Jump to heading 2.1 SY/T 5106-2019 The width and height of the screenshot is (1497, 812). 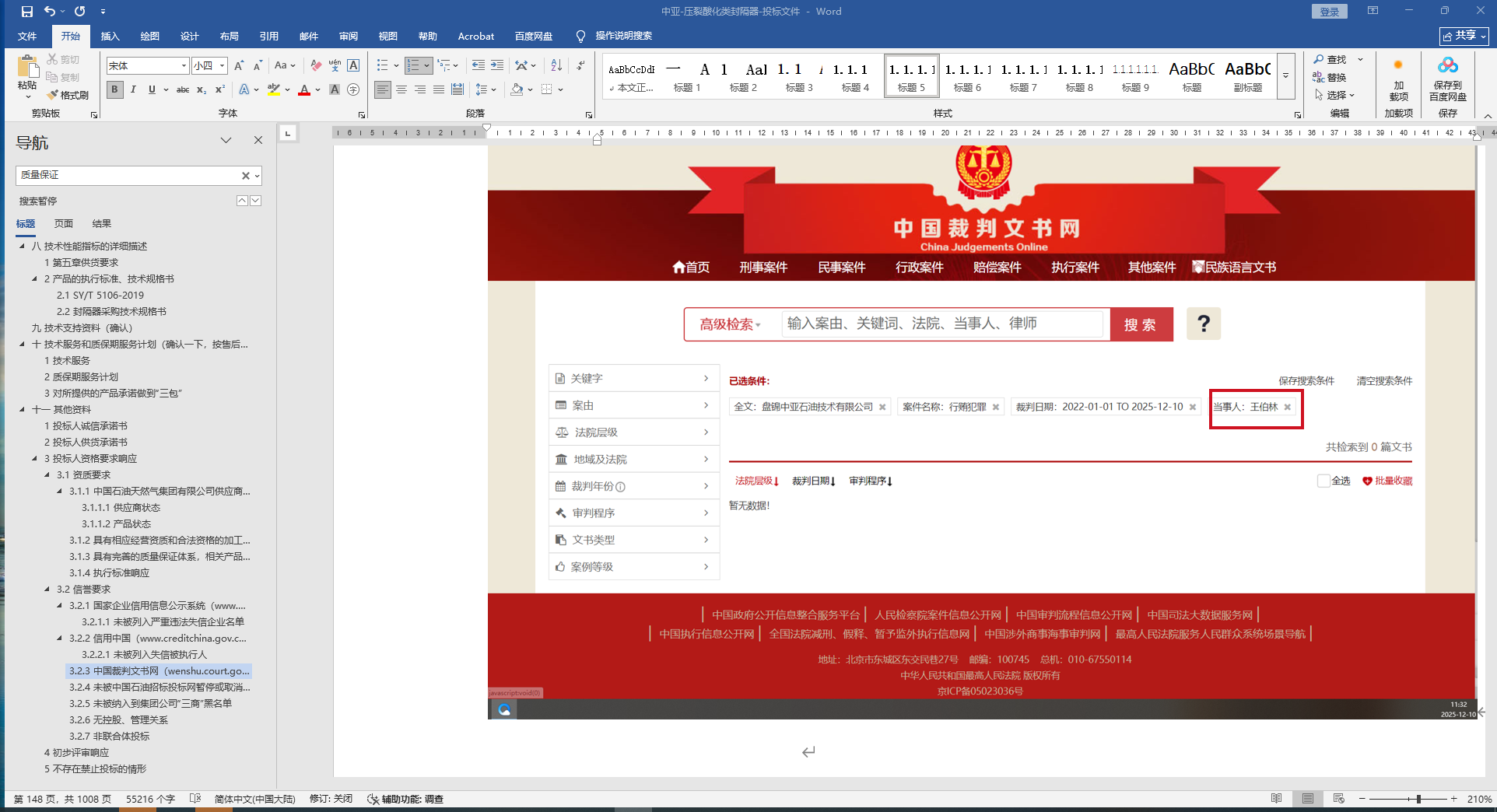[x=100, y=296]
